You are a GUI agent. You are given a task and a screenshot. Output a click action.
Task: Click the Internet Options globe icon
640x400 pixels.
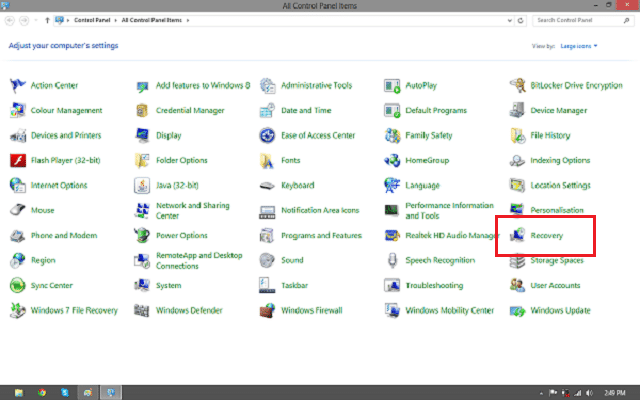tap(18, 185)
